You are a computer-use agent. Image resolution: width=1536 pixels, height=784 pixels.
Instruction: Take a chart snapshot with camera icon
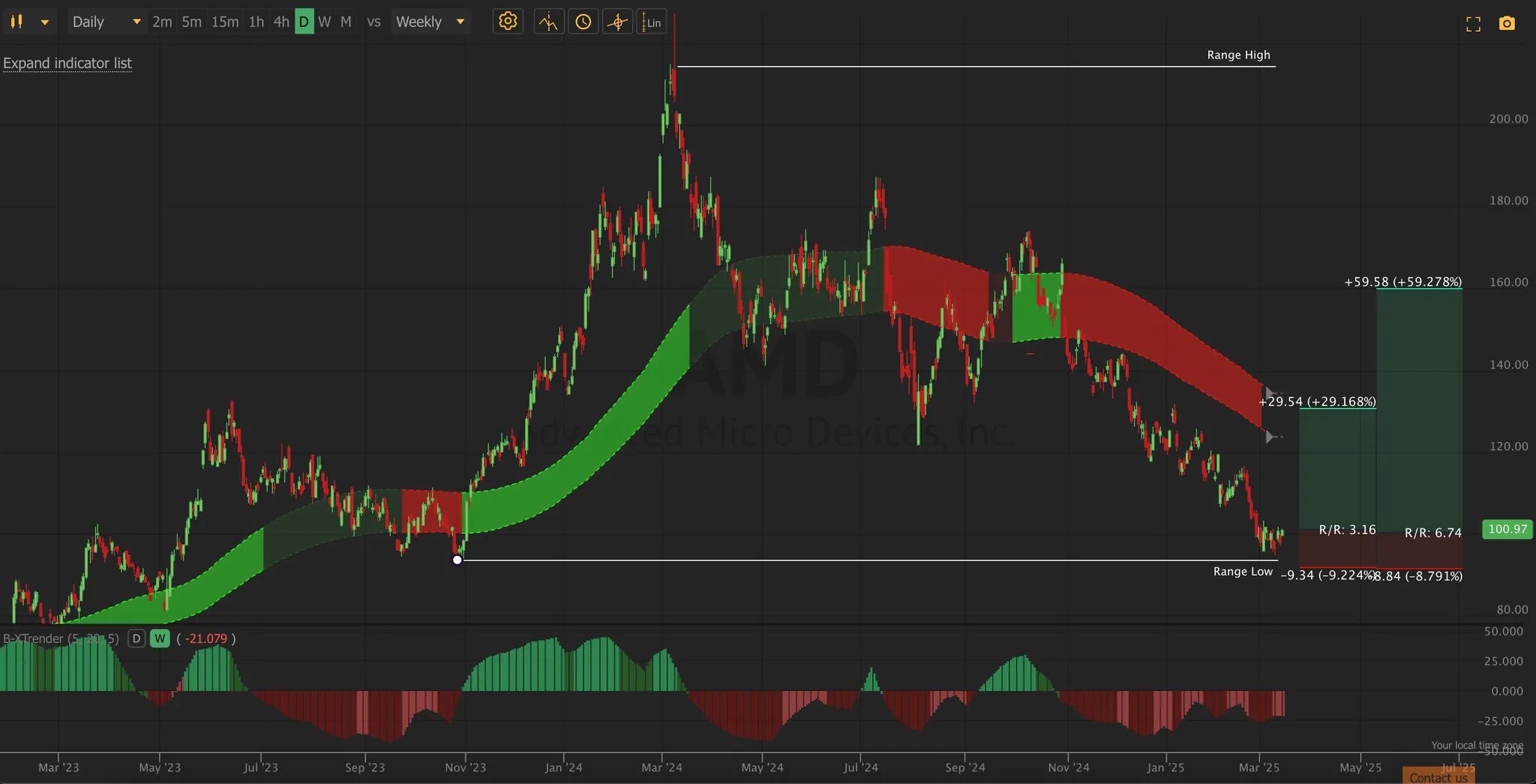(x=1507, y=24)
